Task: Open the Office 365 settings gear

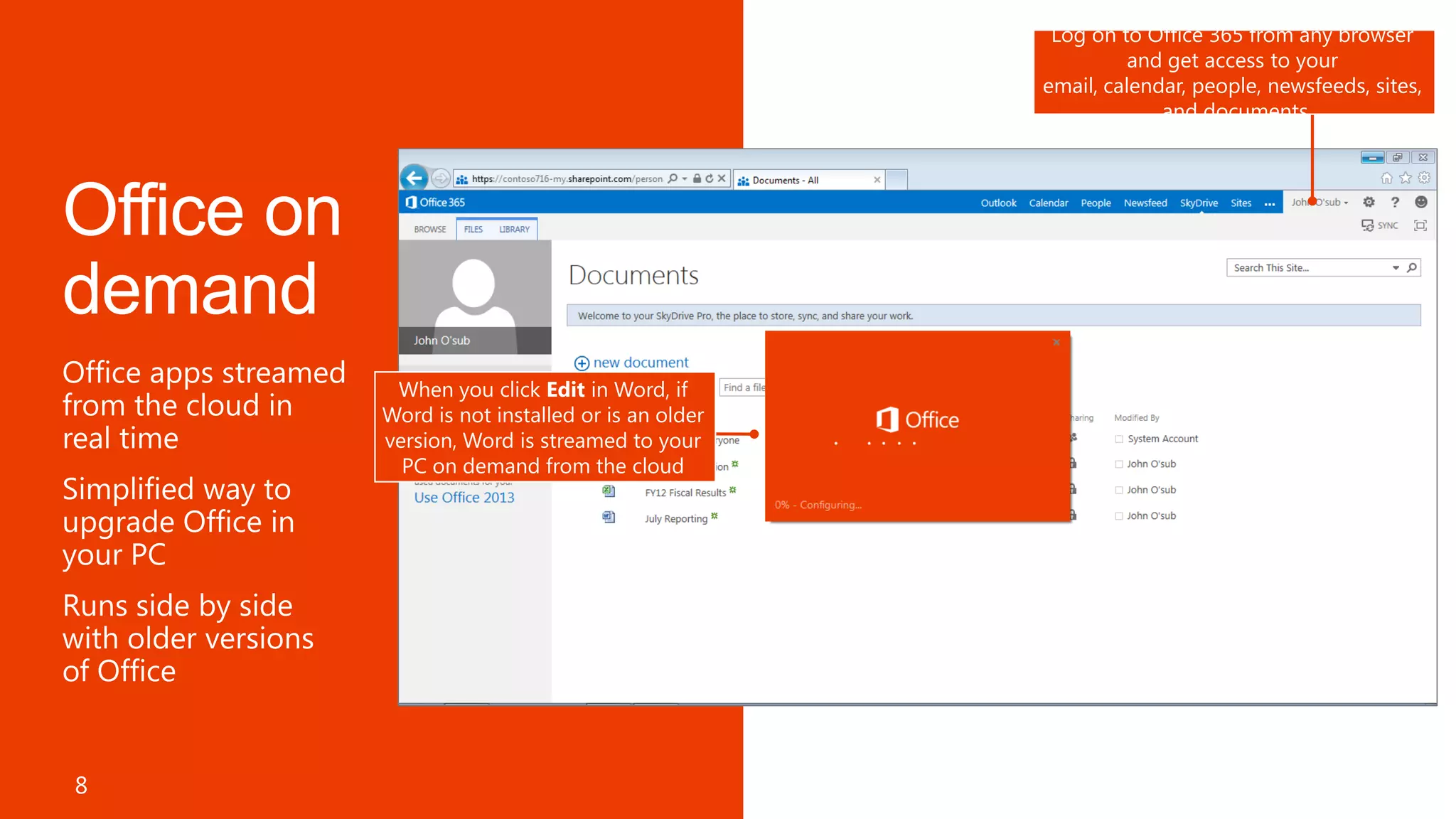Action: pos(1369,202)
